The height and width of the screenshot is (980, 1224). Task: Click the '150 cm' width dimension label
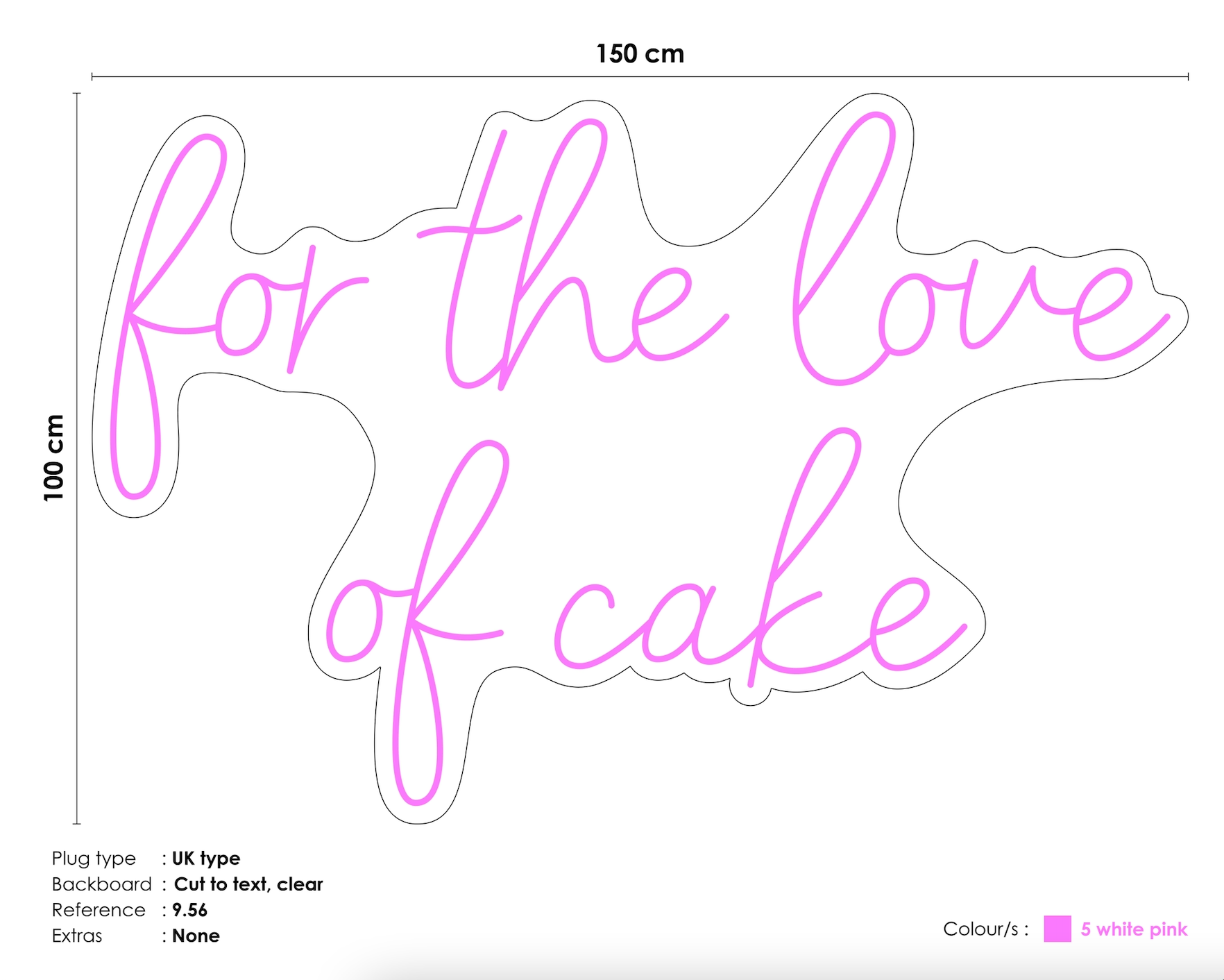coord(640,53)
